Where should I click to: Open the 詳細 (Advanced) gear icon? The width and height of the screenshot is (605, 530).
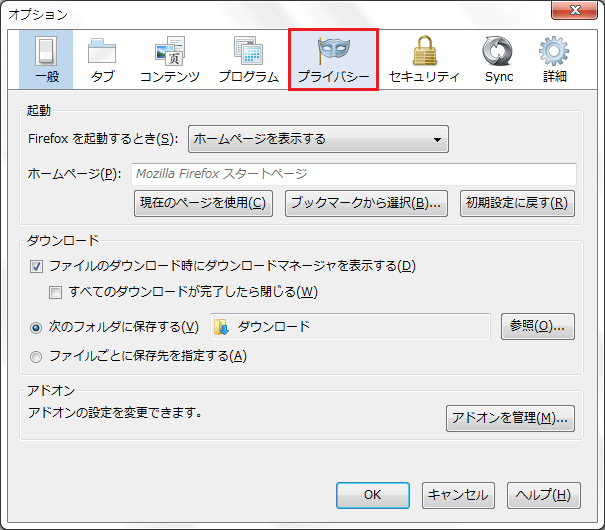tap(553, 51)
